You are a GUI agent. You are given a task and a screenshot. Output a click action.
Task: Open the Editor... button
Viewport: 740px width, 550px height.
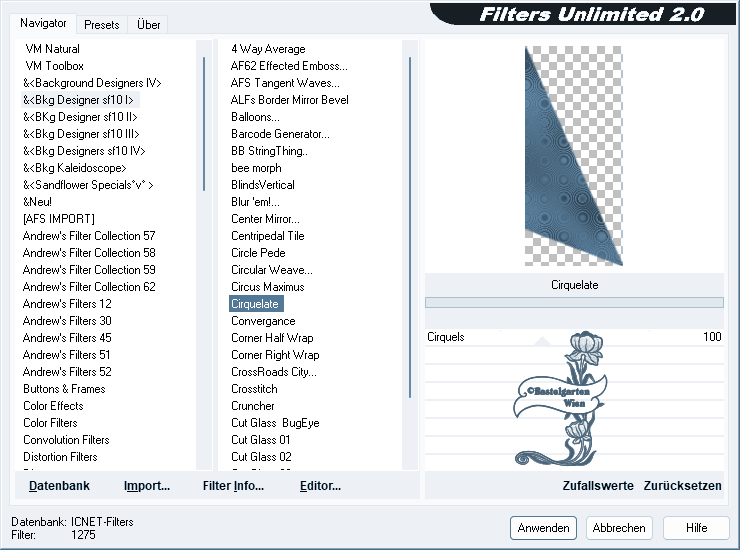pos(320,486)
